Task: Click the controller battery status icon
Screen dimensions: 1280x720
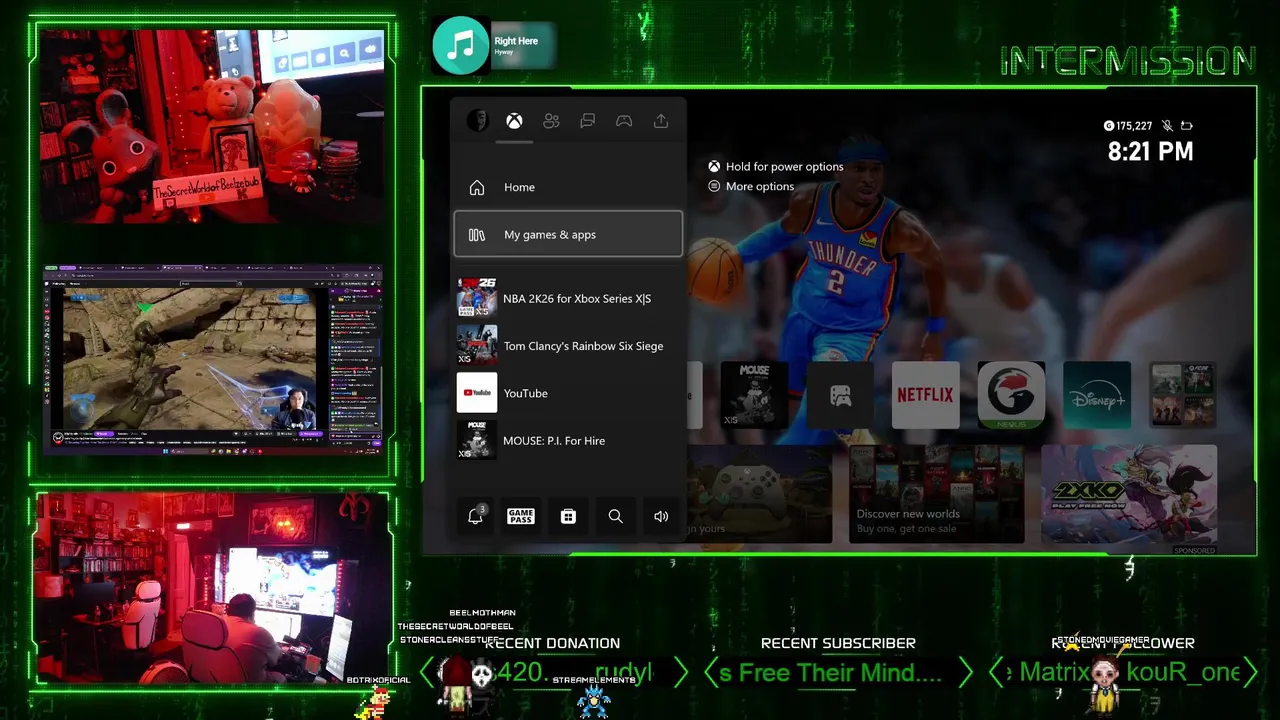Action: coord(1187,126)
